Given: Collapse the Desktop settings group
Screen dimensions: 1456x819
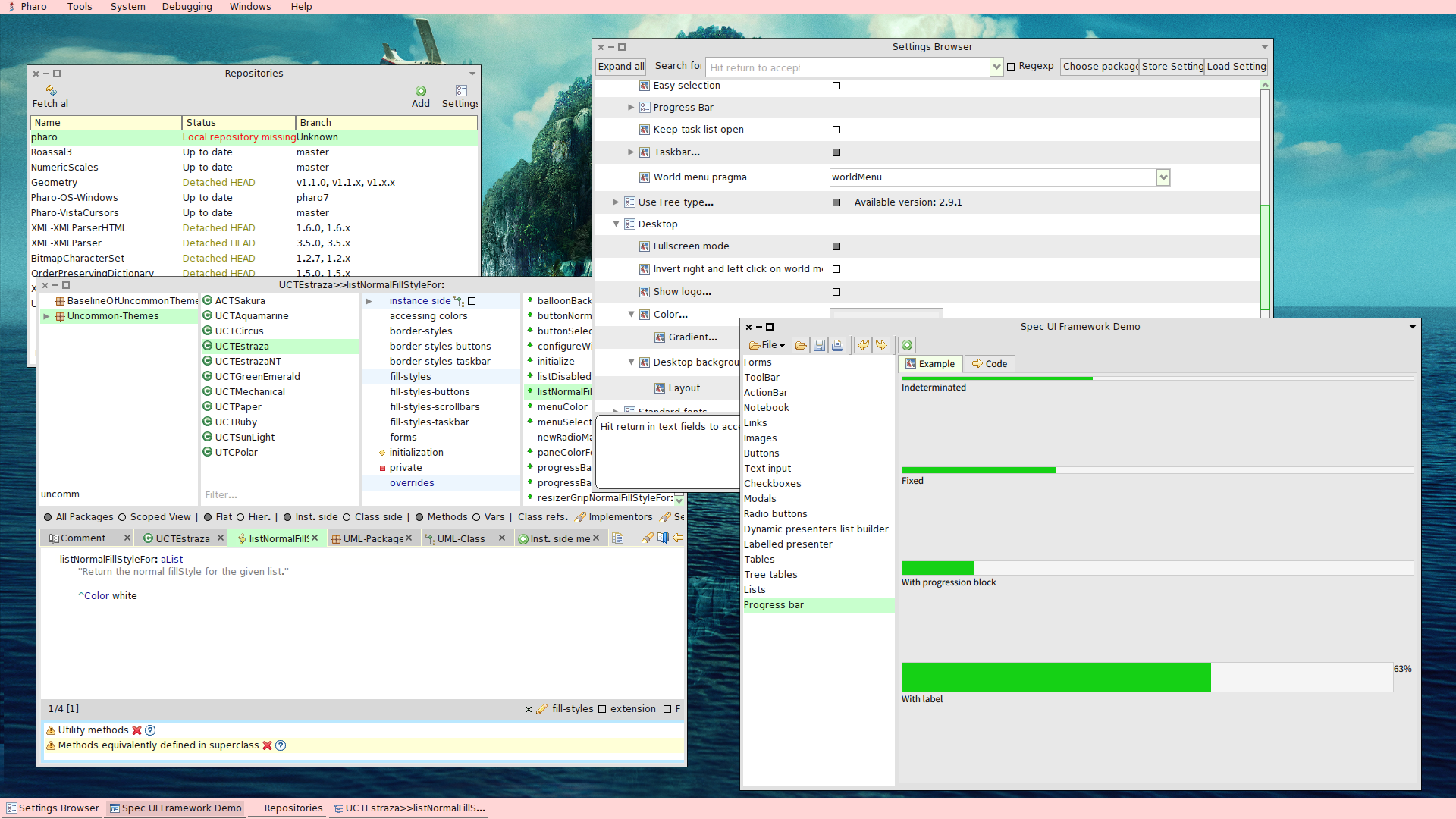Looking at the screenshot, I should point(617,224).
